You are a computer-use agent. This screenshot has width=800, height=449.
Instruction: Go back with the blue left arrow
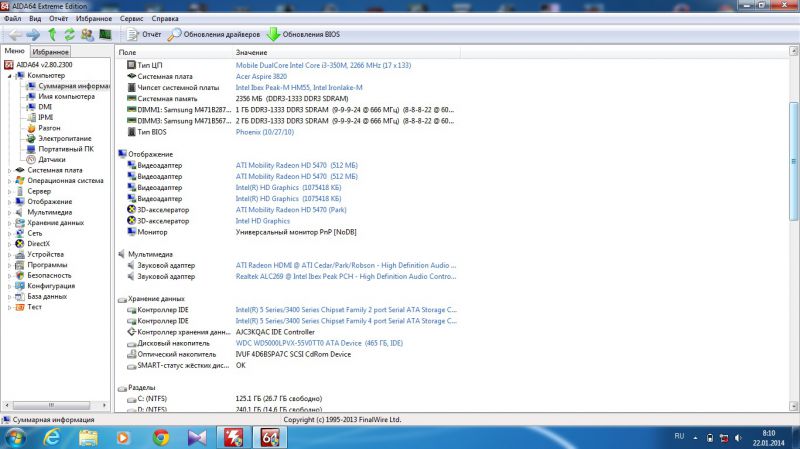[x=15, y=35]
